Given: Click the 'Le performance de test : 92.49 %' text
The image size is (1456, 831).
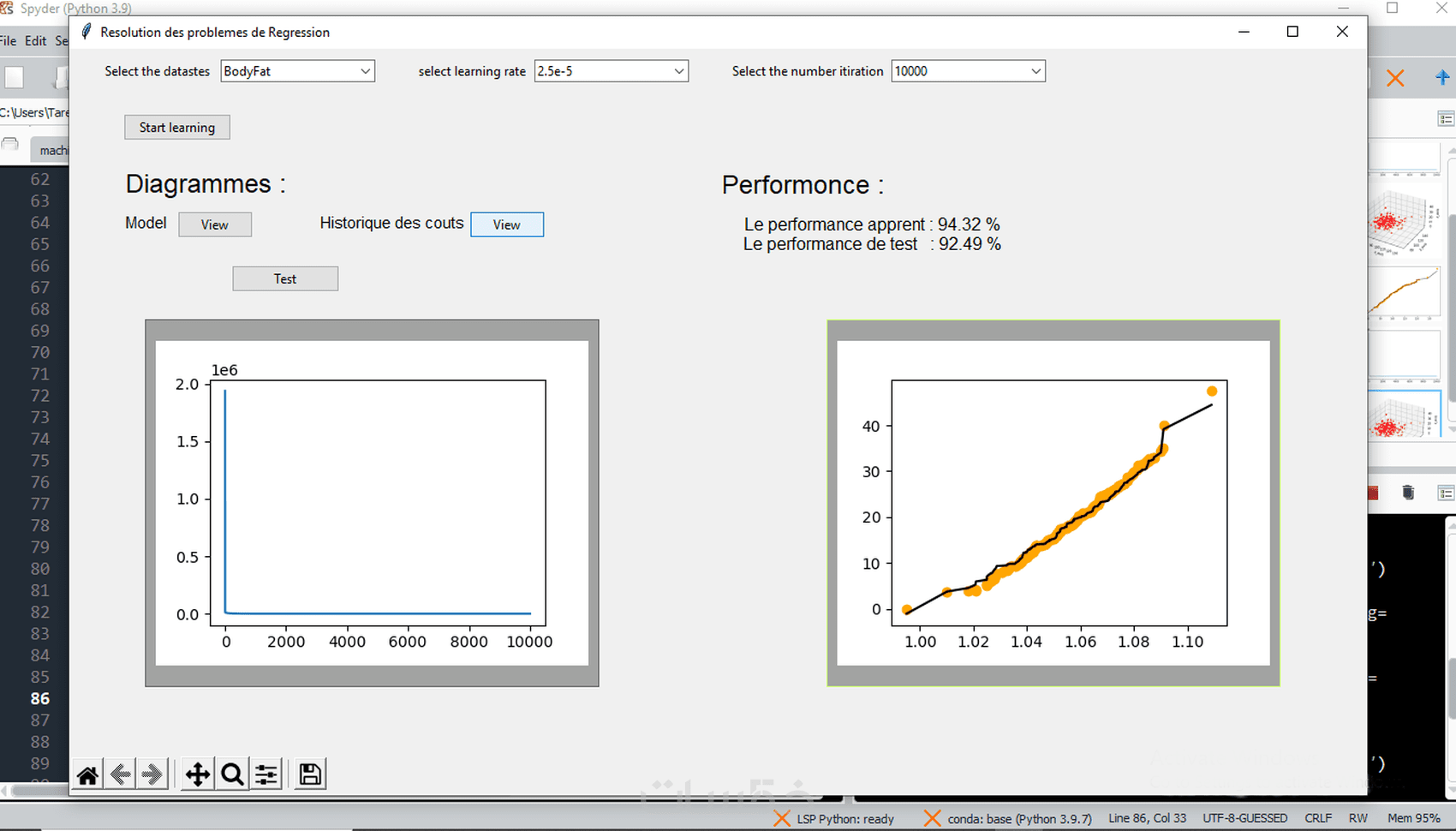Looking at the screenshot, I should pos(872,244).
